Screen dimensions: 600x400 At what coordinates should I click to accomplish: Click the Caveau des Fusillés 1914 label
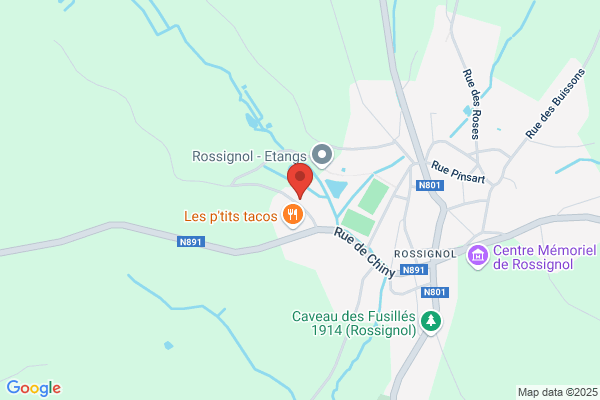[x=354, y=323]
